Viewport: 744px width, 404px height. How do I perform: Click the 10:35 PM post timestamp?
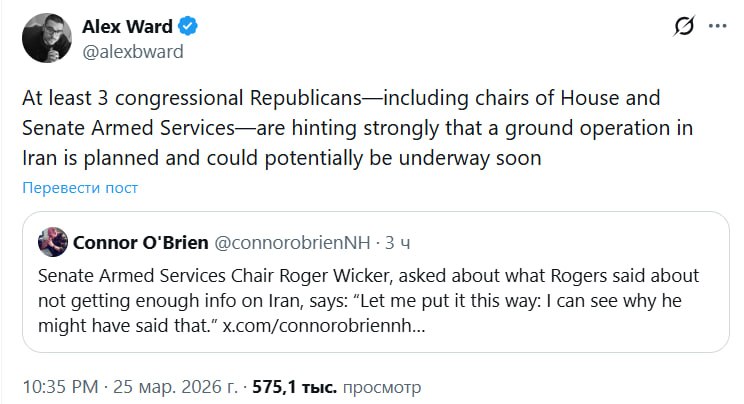coord(58,386)
